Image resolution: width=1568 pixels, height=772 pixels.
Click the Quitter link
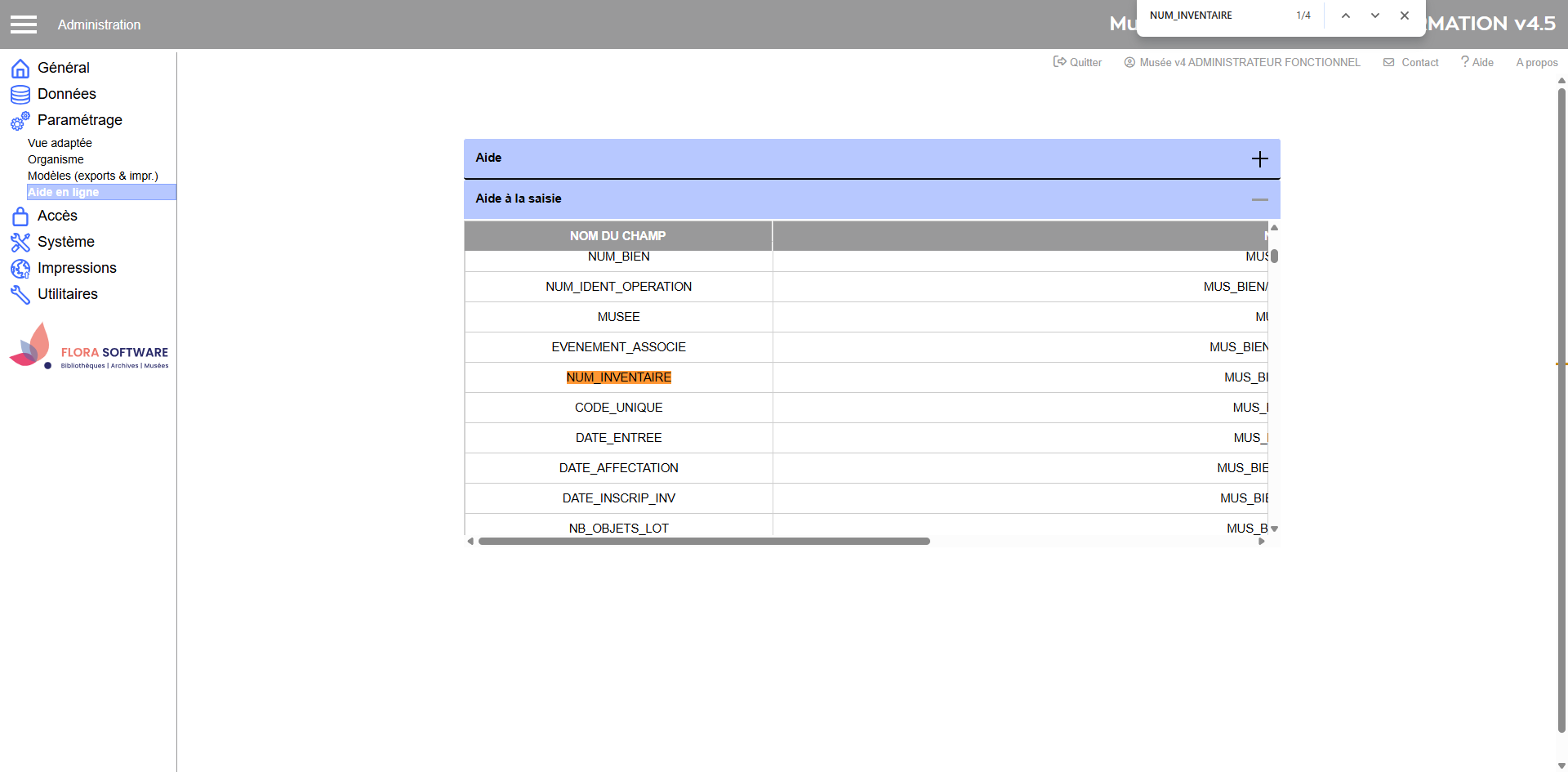pyautogui.click(x=1078, y=62)
